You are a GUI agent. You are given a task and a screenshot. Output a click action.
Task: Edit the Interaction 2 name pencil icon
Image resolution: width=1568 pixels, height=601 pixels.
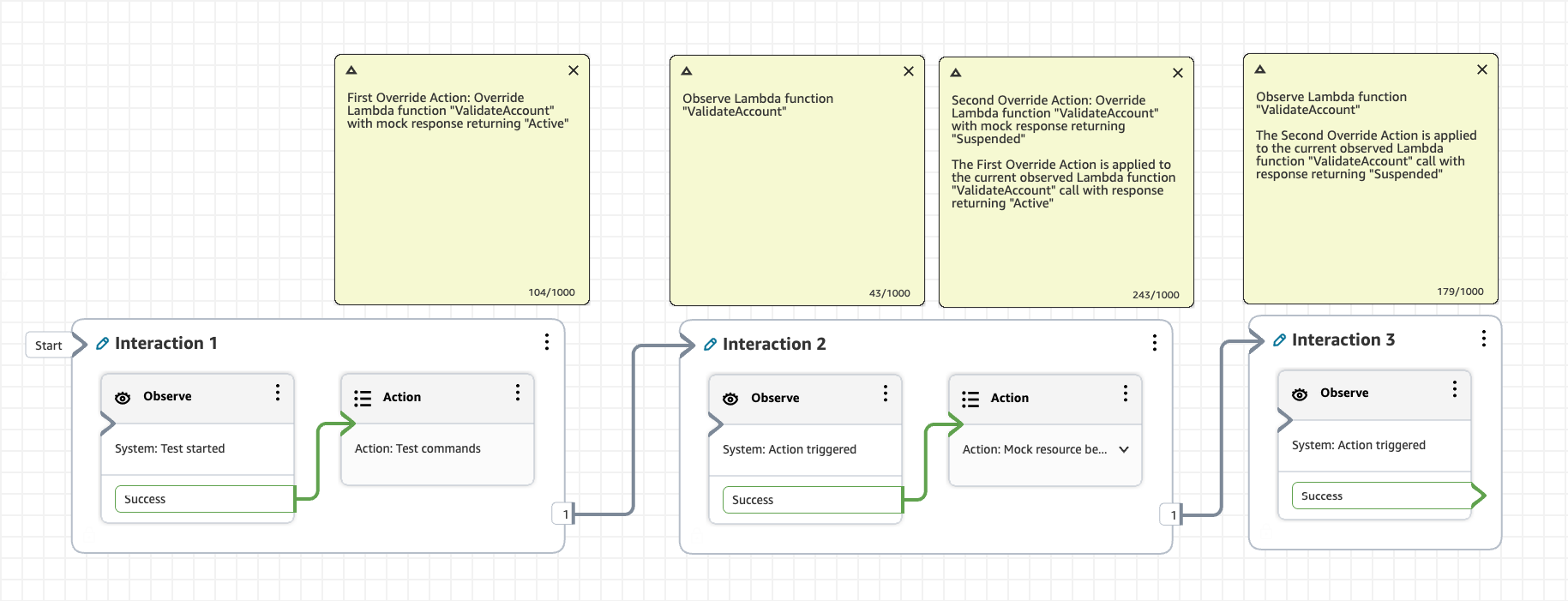[x=710, y=344]
